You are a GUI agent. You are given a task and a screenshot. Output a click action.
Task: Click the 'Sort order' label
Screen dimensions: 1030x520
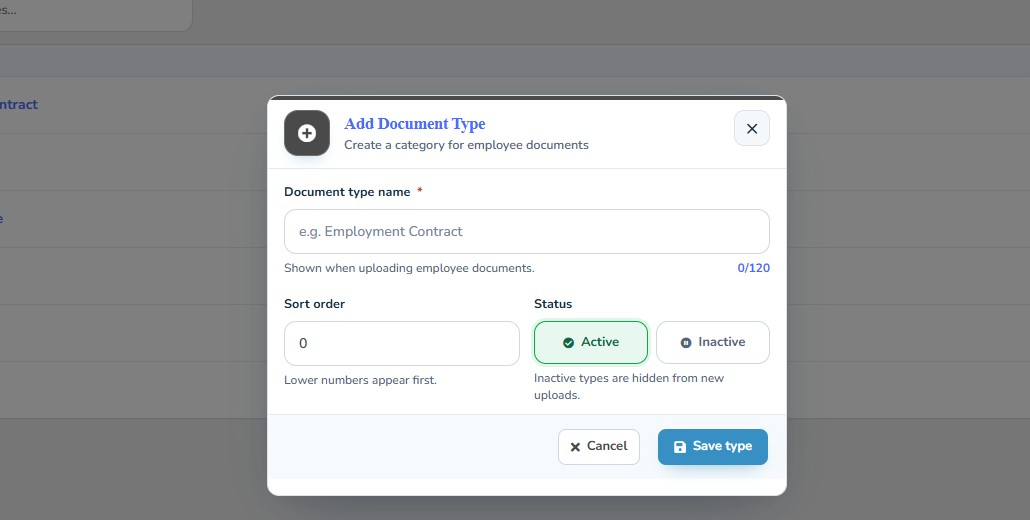[314, 304]
